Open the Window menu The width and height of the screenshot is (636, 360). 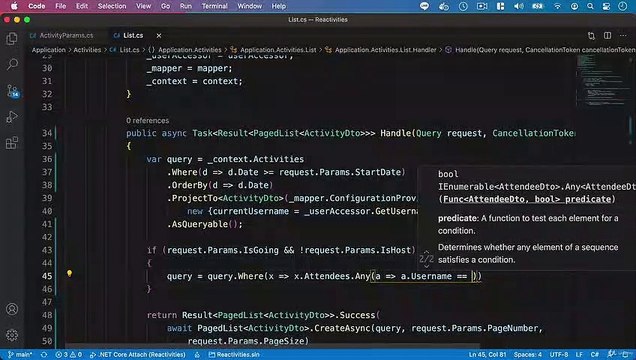[x=249, y=6]
